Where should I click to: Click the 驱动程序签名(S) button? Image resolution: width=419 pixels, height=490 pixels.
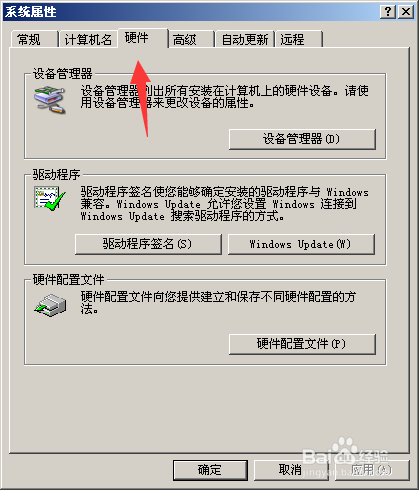point(148,244)
